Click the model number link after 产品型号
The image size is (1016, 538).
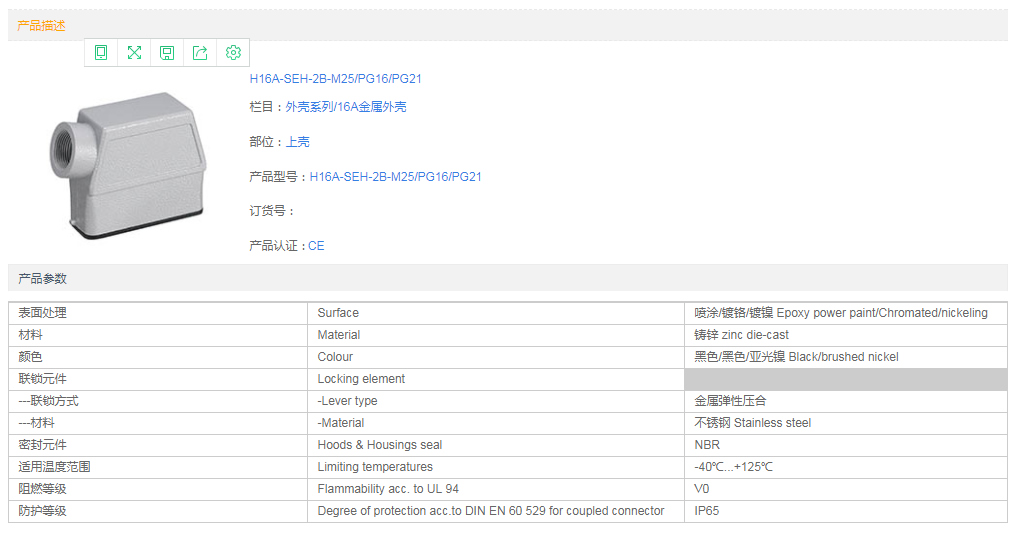(395, 177)
